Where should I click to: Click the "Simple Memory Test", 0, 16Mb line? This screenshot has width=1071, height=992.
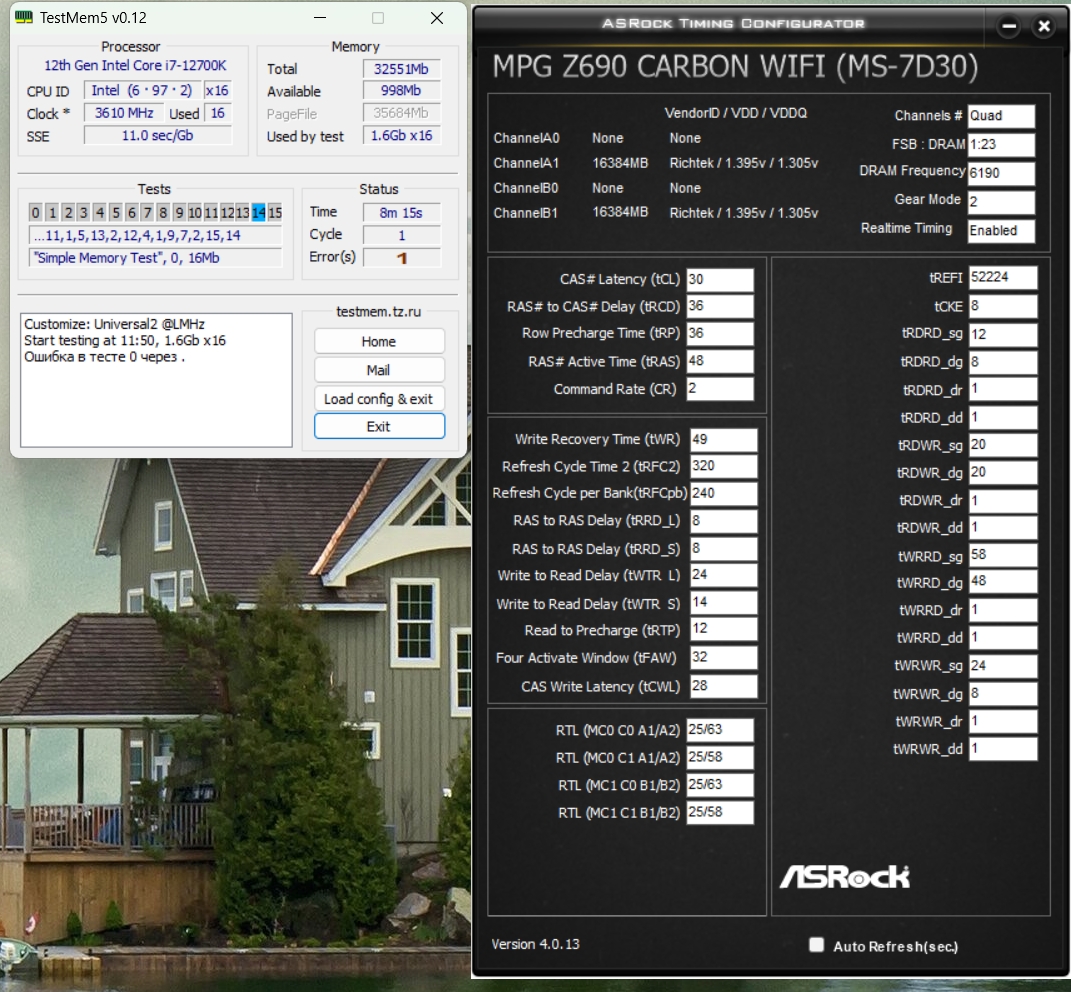point(156,258)
